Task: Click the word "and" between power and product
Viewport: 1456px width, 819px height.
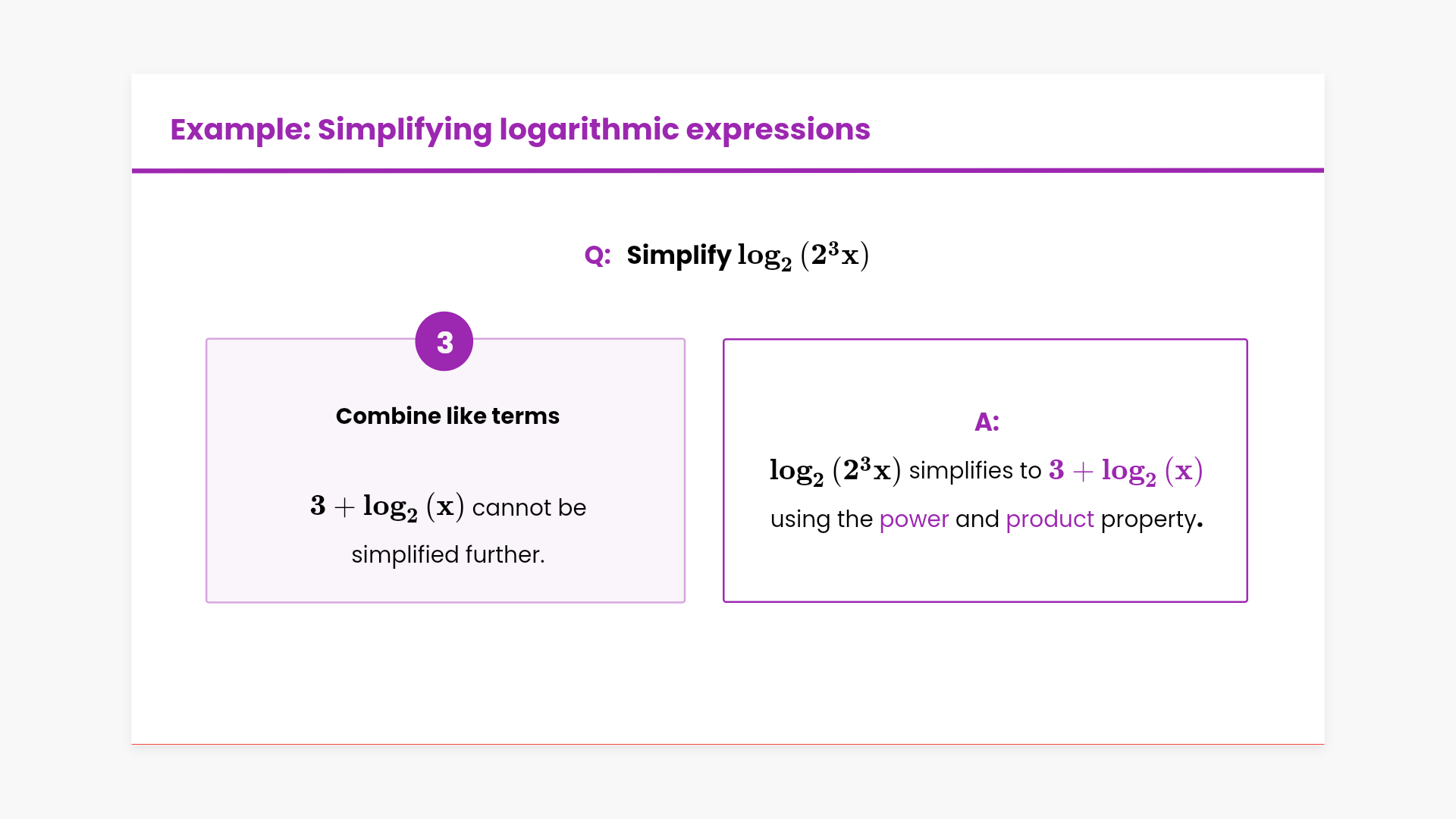Action: [977, 519]
